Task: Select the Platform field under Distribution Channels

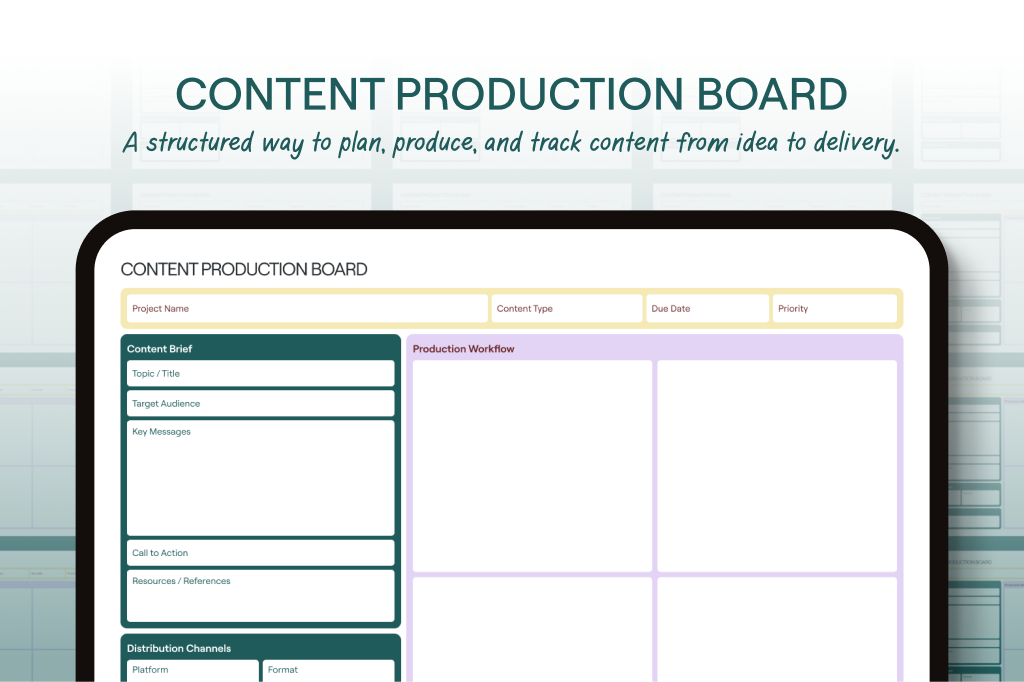Action: pyautogui.click(x=192, y=670)
